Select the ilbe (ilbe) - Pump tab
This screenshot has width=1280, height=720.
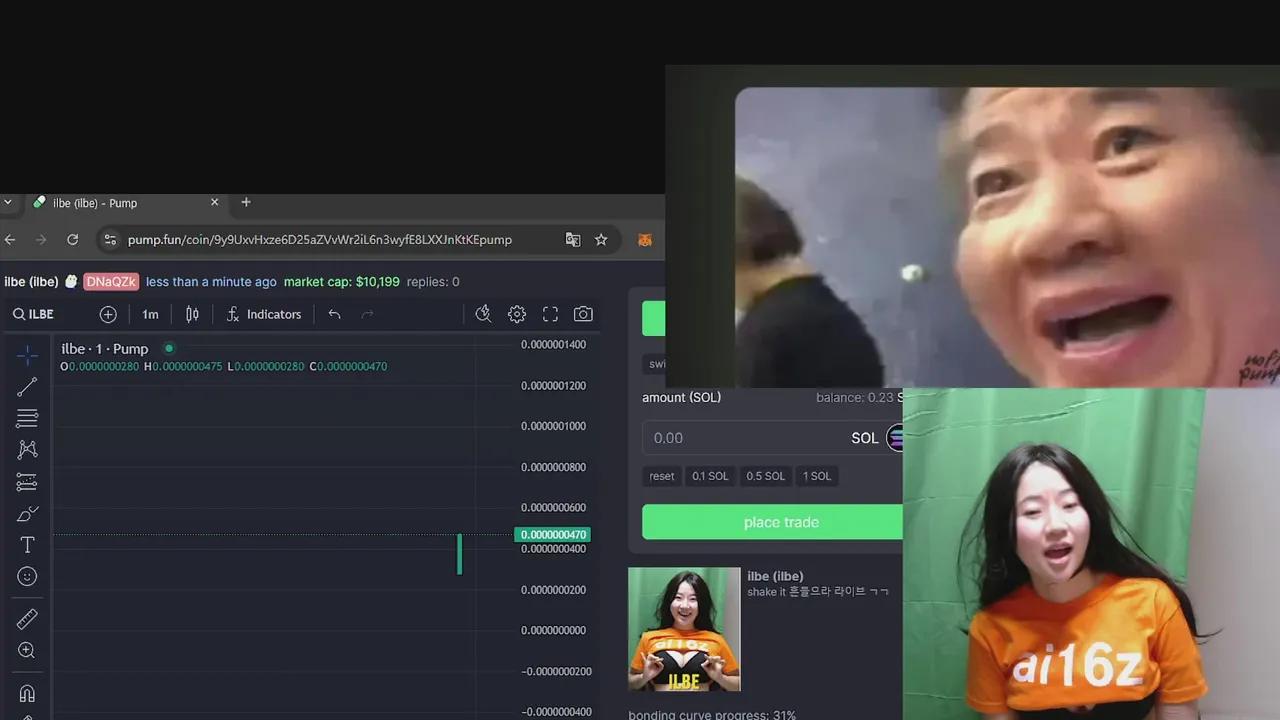(125, 202)
